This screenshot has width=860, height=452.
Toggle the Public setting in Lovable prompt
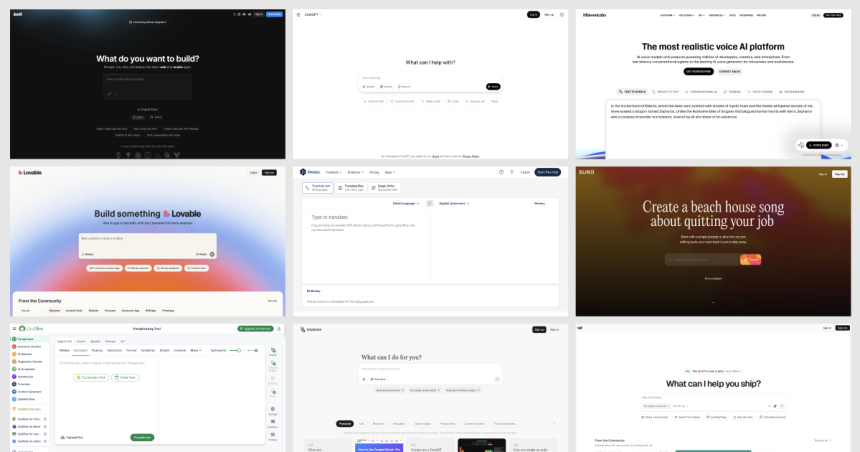tap(201, 255)
